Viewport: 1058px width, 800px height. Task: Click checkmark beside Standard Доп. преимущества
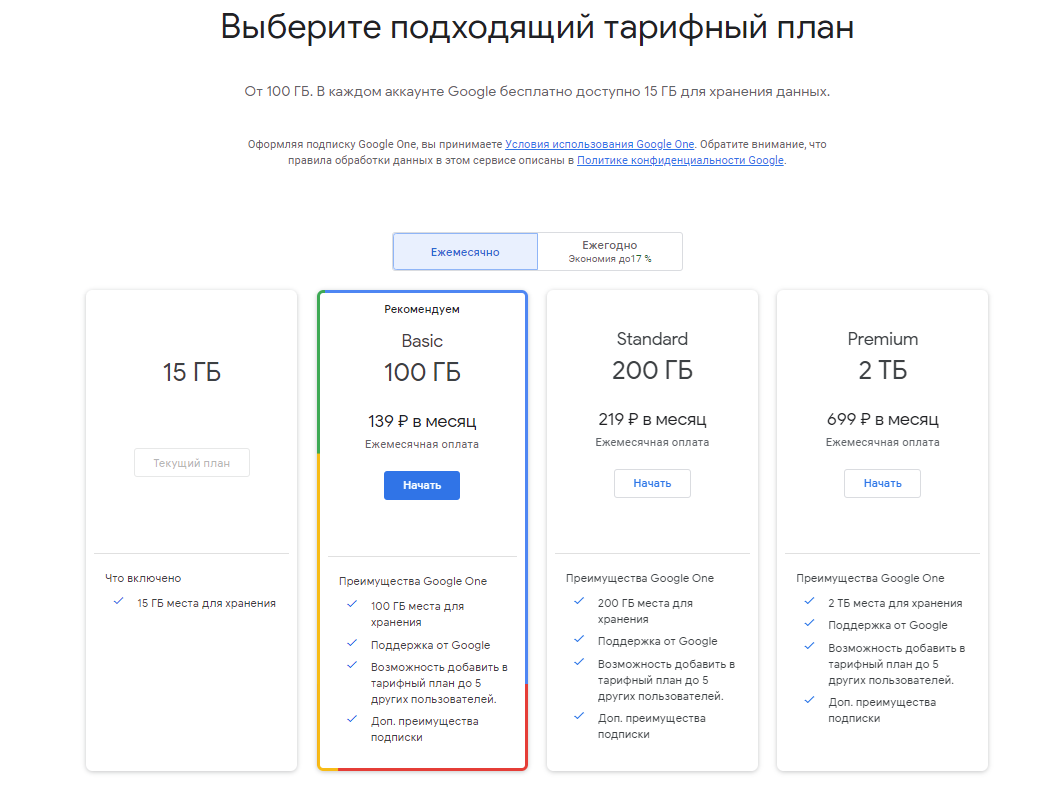(x=579, y=716)
